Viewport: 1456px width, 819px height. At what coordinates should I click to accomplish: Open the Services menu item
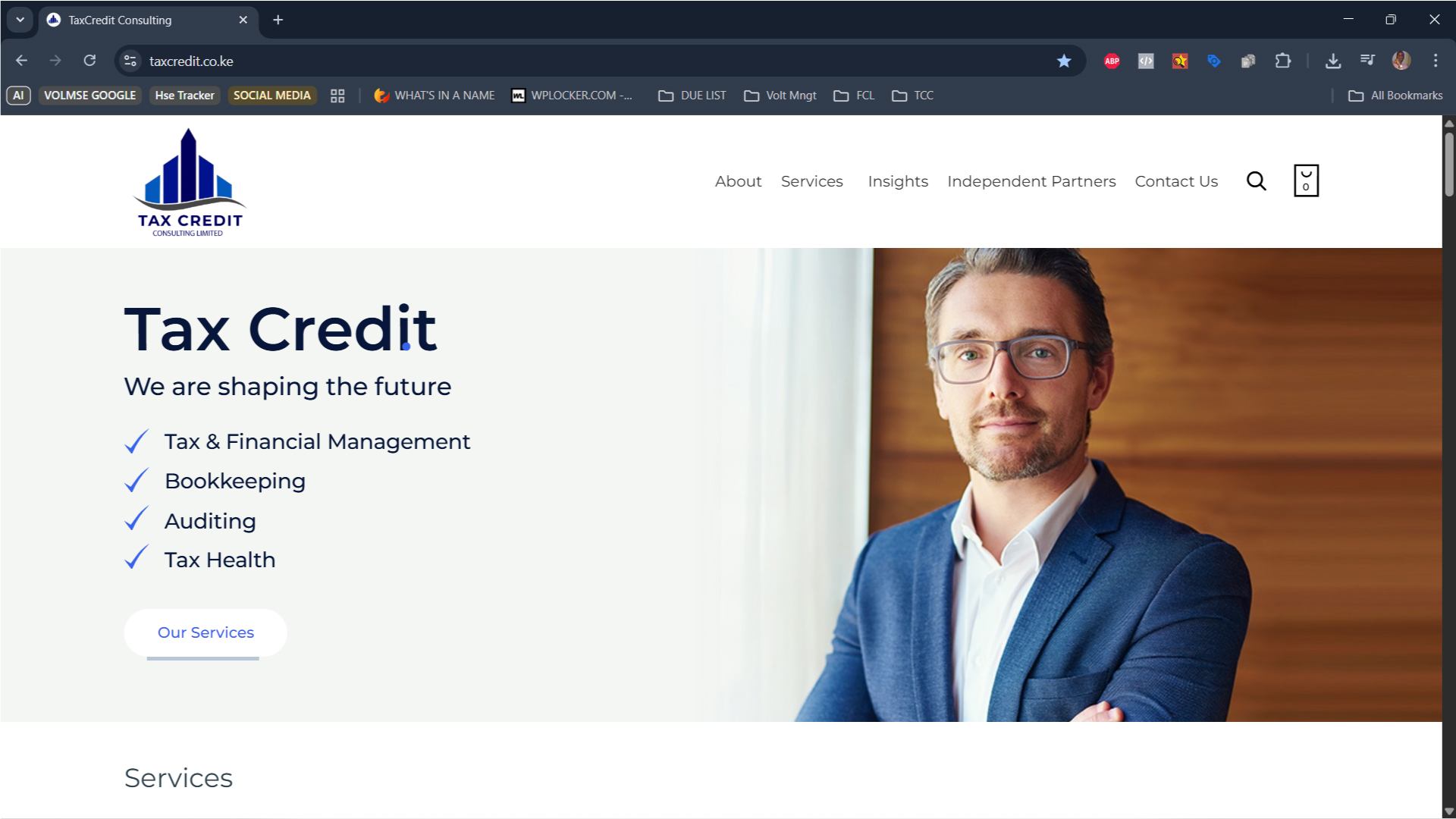pyautogui.click(x=811, y=181)
